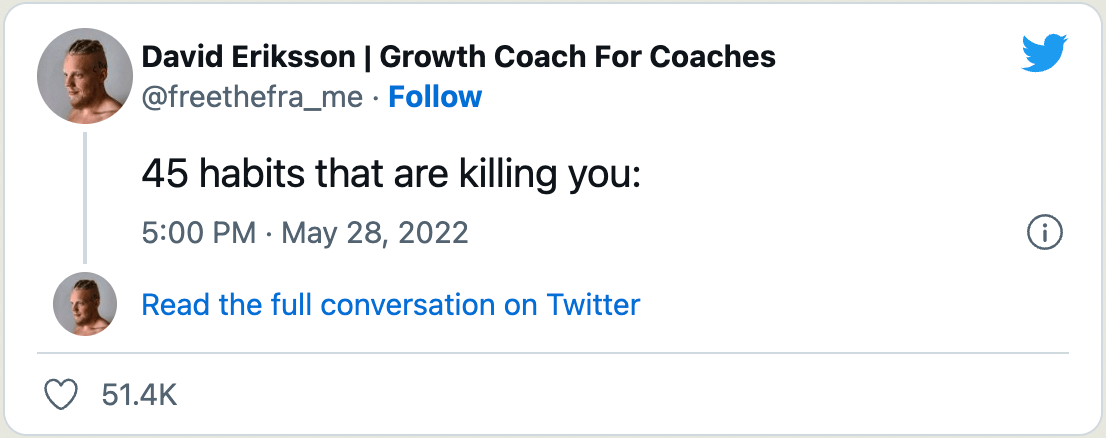Open the 5:00 PM time text
Image resolution: width=1106 pixels, height=438 pixels.
[199, 233]
